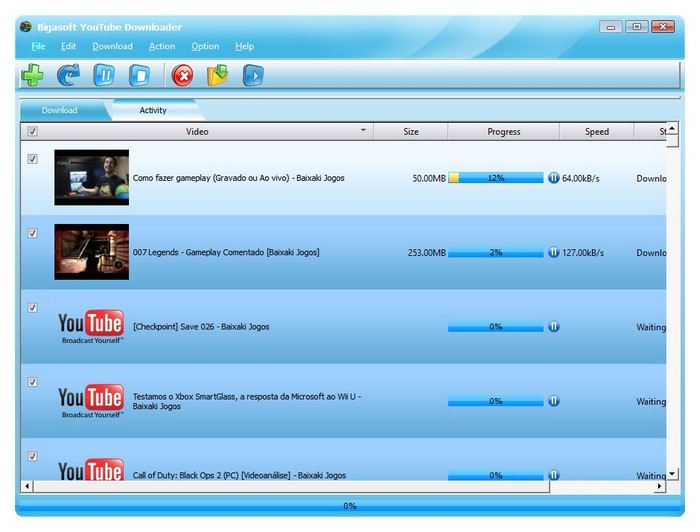Pause the Como fazer gameplay download
This screenshot has height=532, width=700.
[554, 178]
